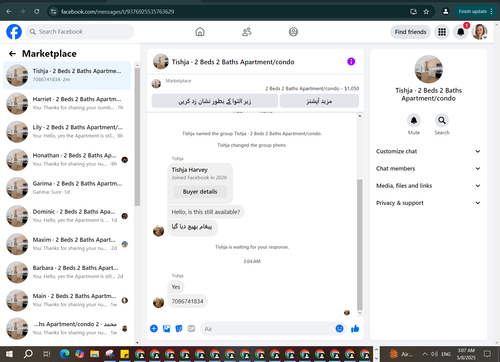The width and height of the screenshot is (500, 362).
Task: Click the Facebook logo
Action: pyautogui.click(x=14, y=32)
